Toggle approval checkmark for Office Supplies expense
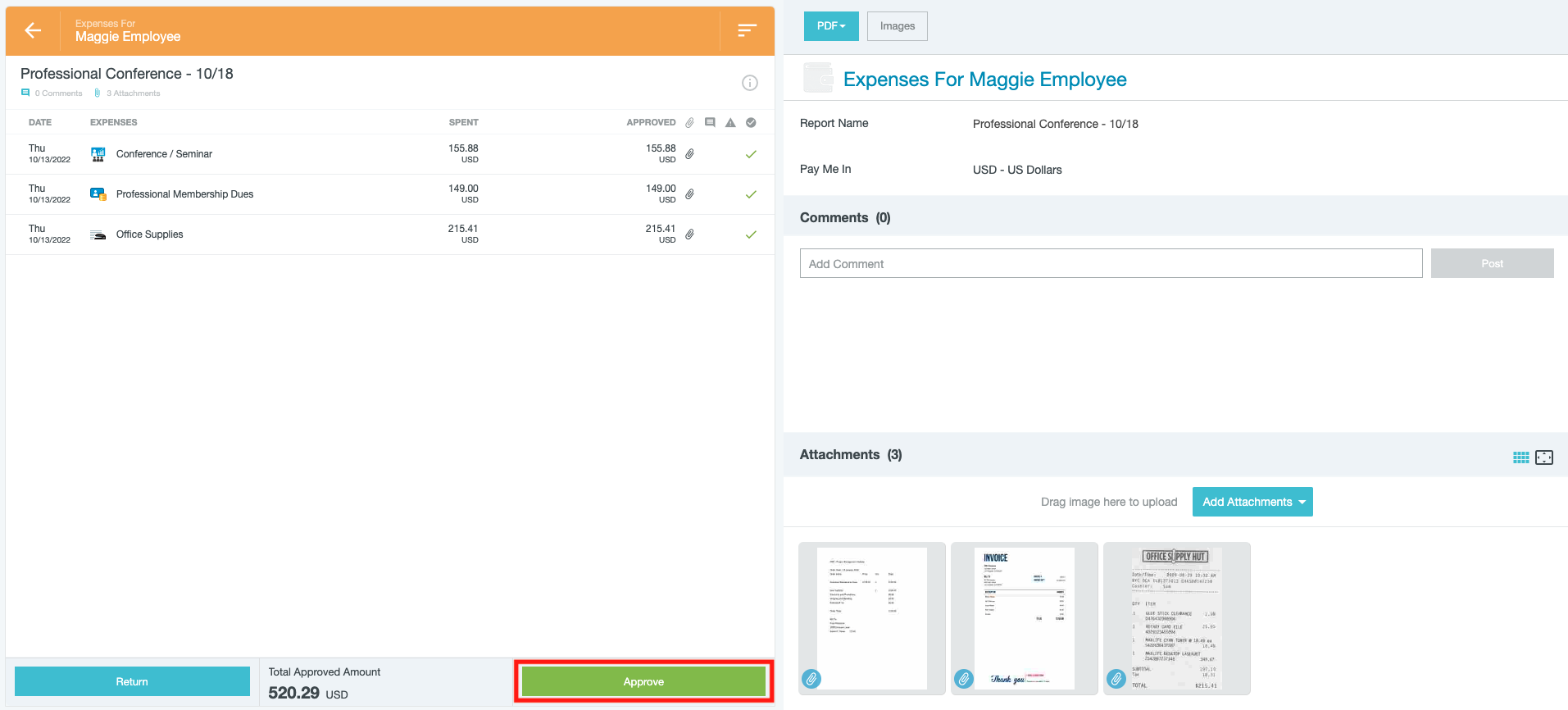Viewport: 1568px width, 710px height. (x=751, y=234)
